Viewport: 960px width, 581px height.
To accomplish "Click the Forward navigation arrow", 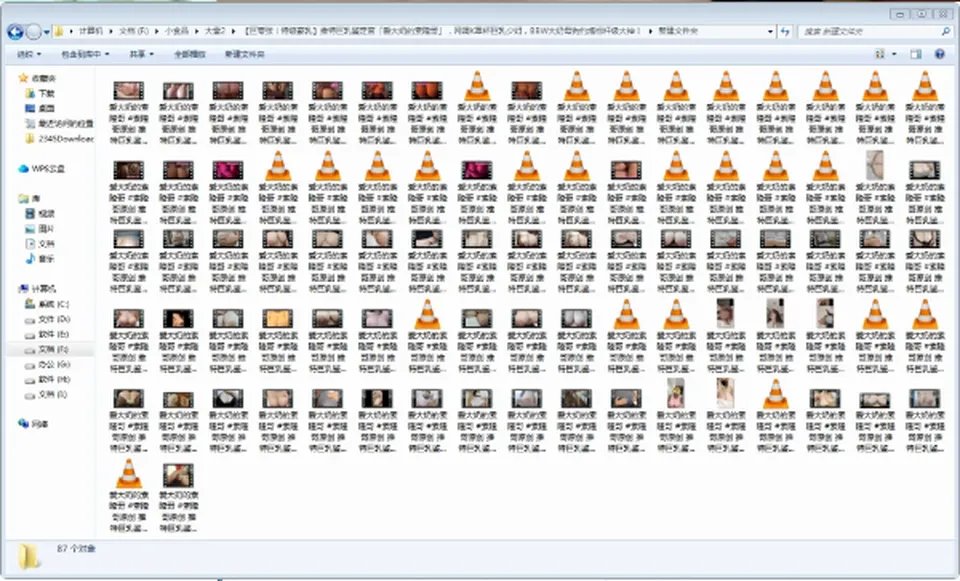I will click(x=34, y=32).
